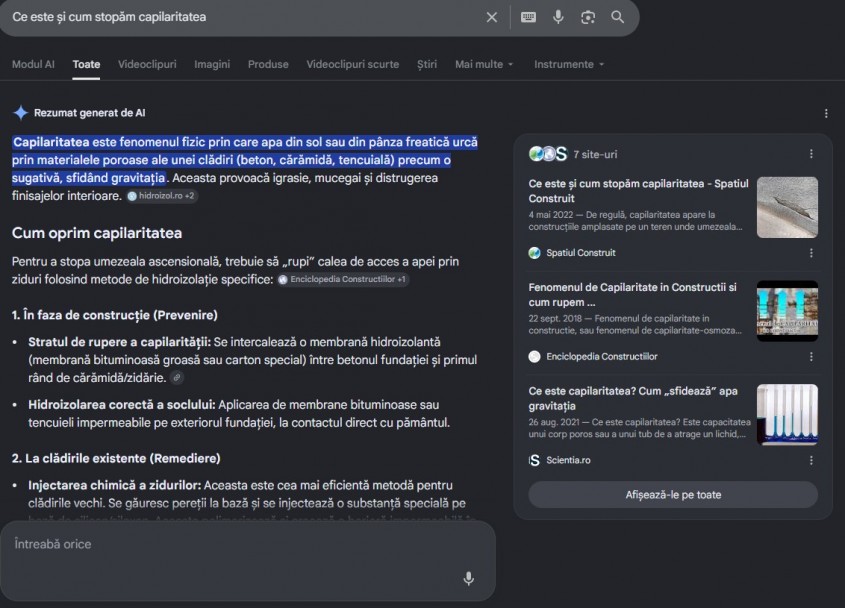Open the on-screen keyboard input tool

528,17
